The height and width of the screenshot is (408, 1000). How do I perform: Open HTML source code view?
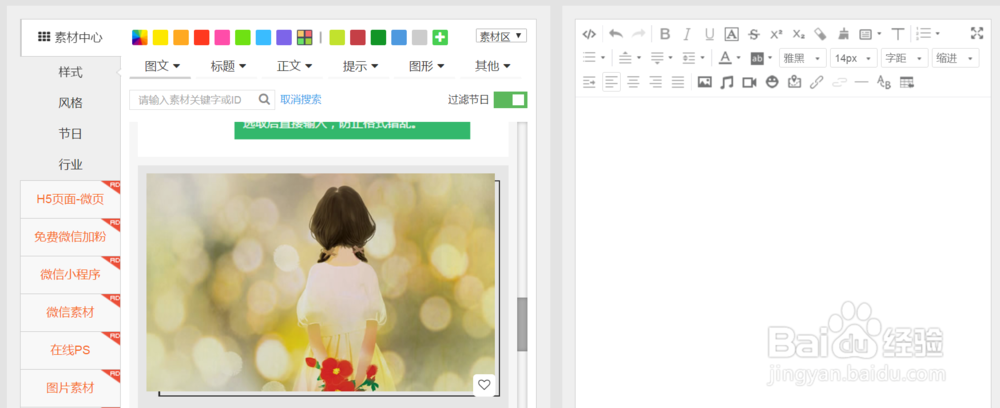[x=589, y=34]
